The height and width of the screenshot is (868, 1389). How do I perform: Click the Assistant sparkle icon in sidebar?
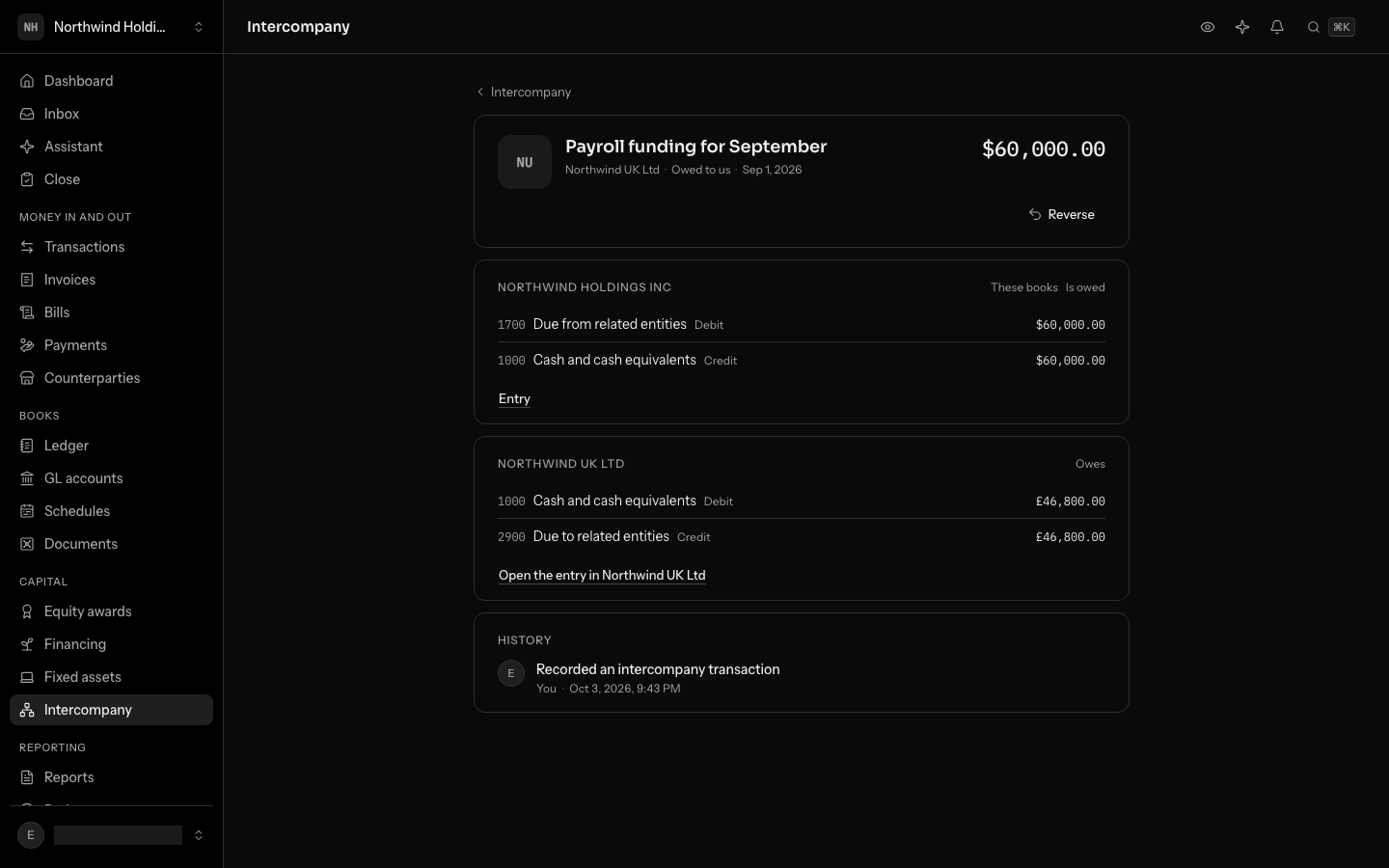pos(27,147)
